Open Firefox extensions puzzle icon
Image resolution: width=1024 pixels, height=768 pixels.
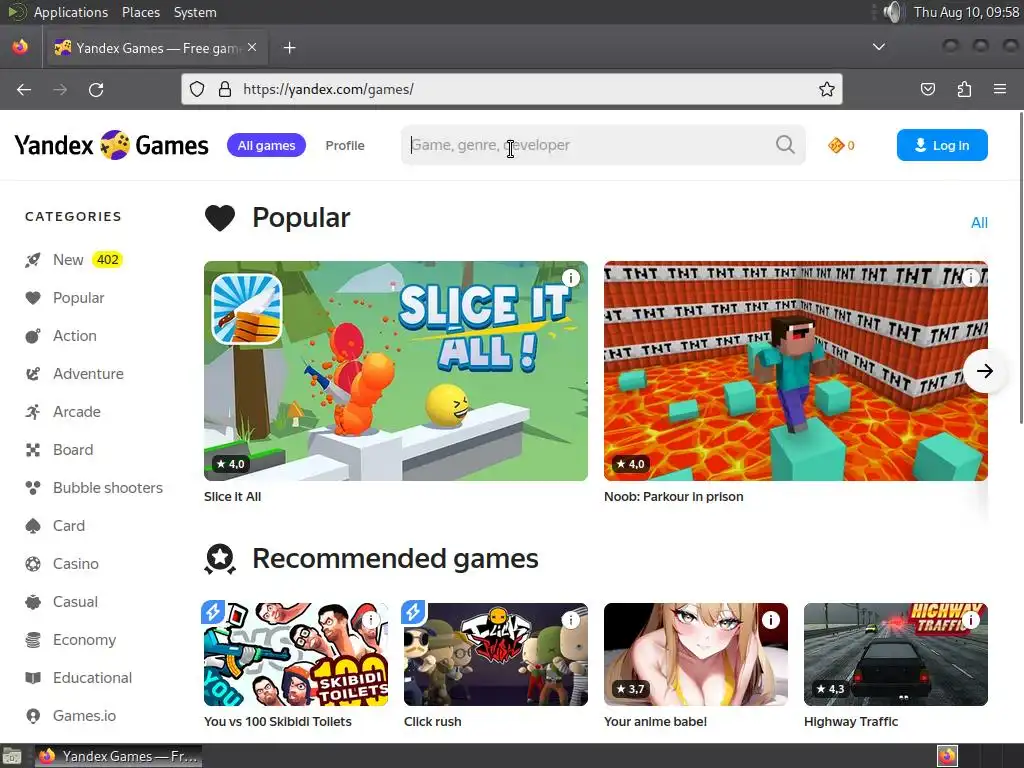click(x=964, y=89)
